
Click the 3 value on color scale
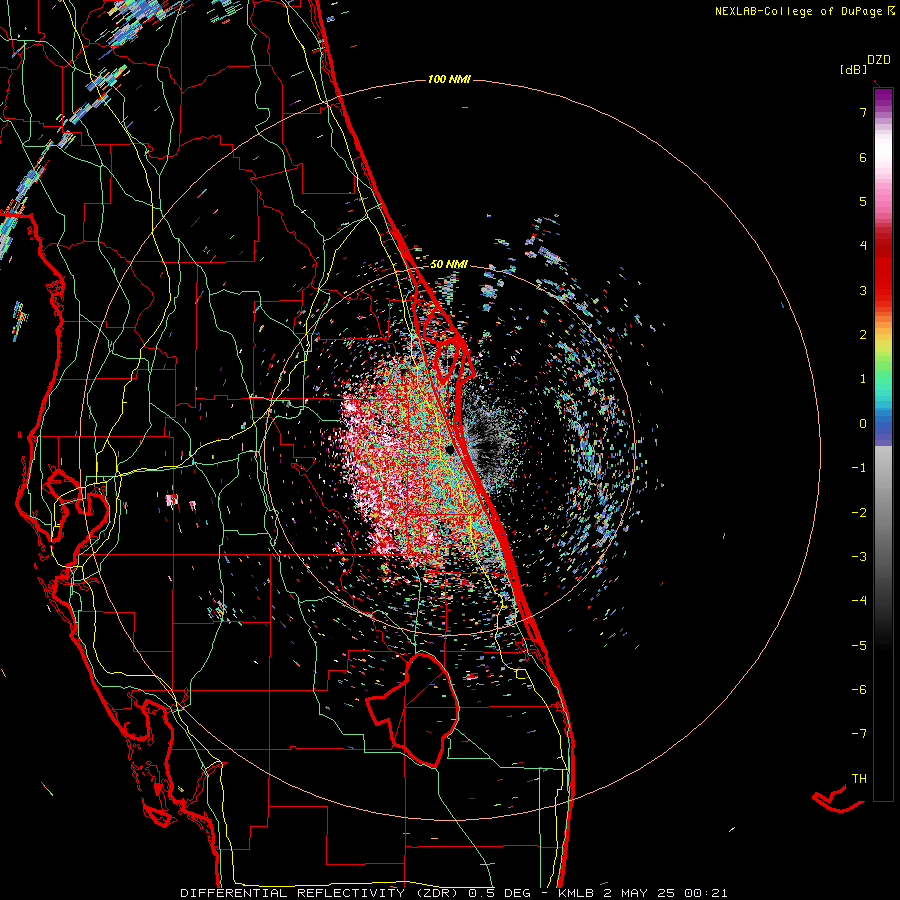tap(863, 290)
